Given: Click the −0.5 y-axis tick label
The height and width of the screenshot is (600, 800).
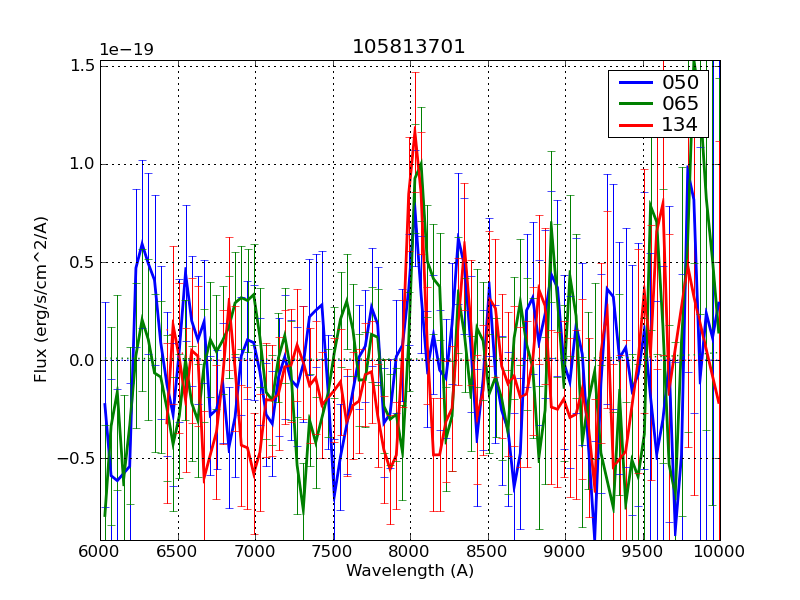Looking at the screenshot, I should 79,458.
